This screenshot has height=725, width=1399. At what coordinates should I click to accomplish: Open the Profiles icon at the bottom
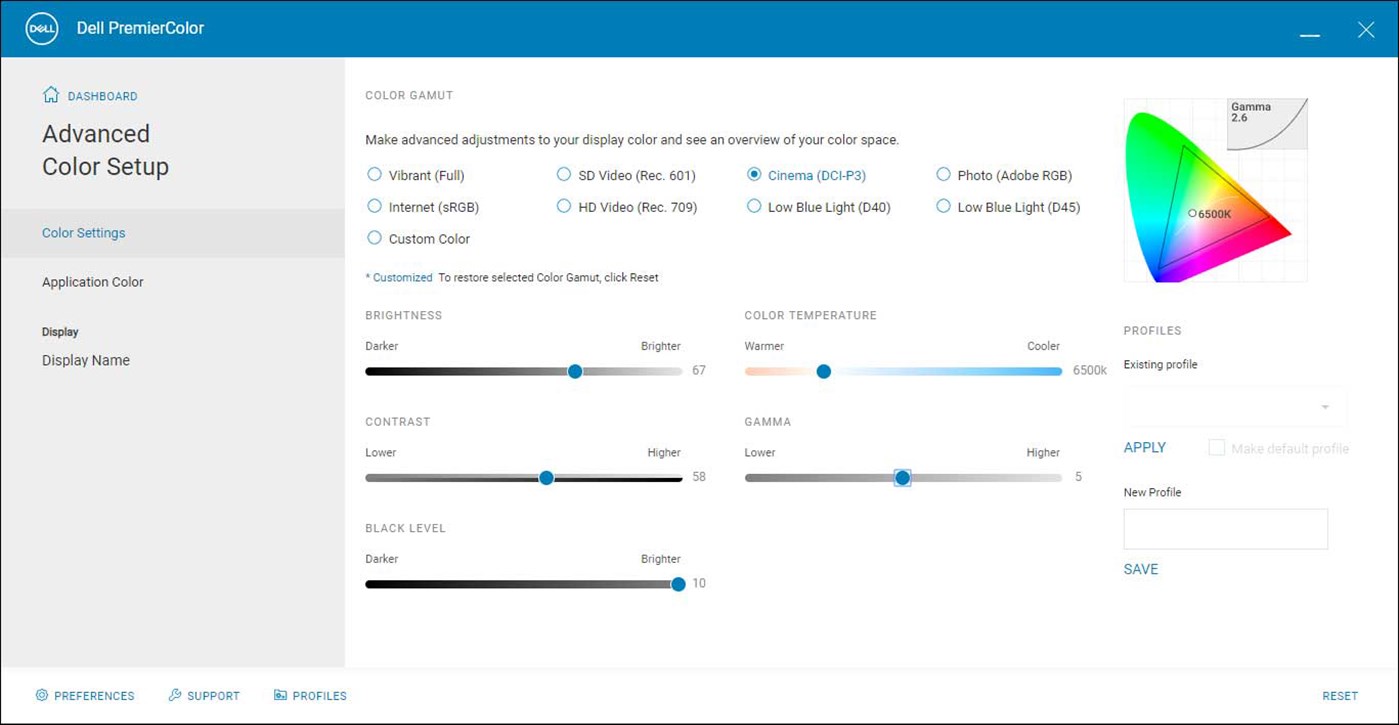click(x=278, y=694)
